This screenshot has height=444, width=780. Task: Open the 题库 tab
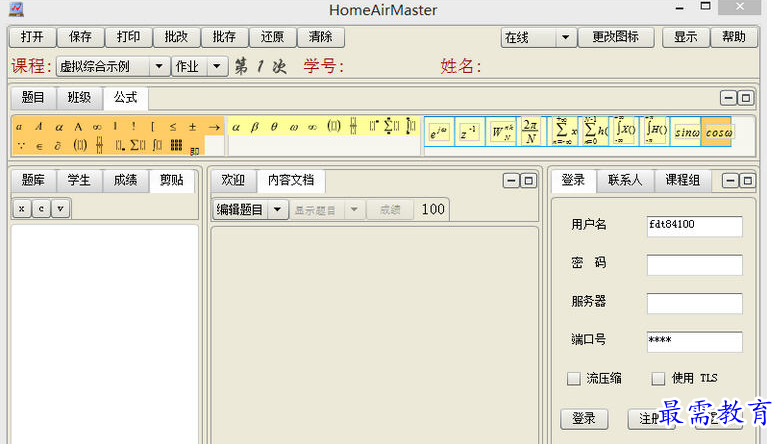33,180
